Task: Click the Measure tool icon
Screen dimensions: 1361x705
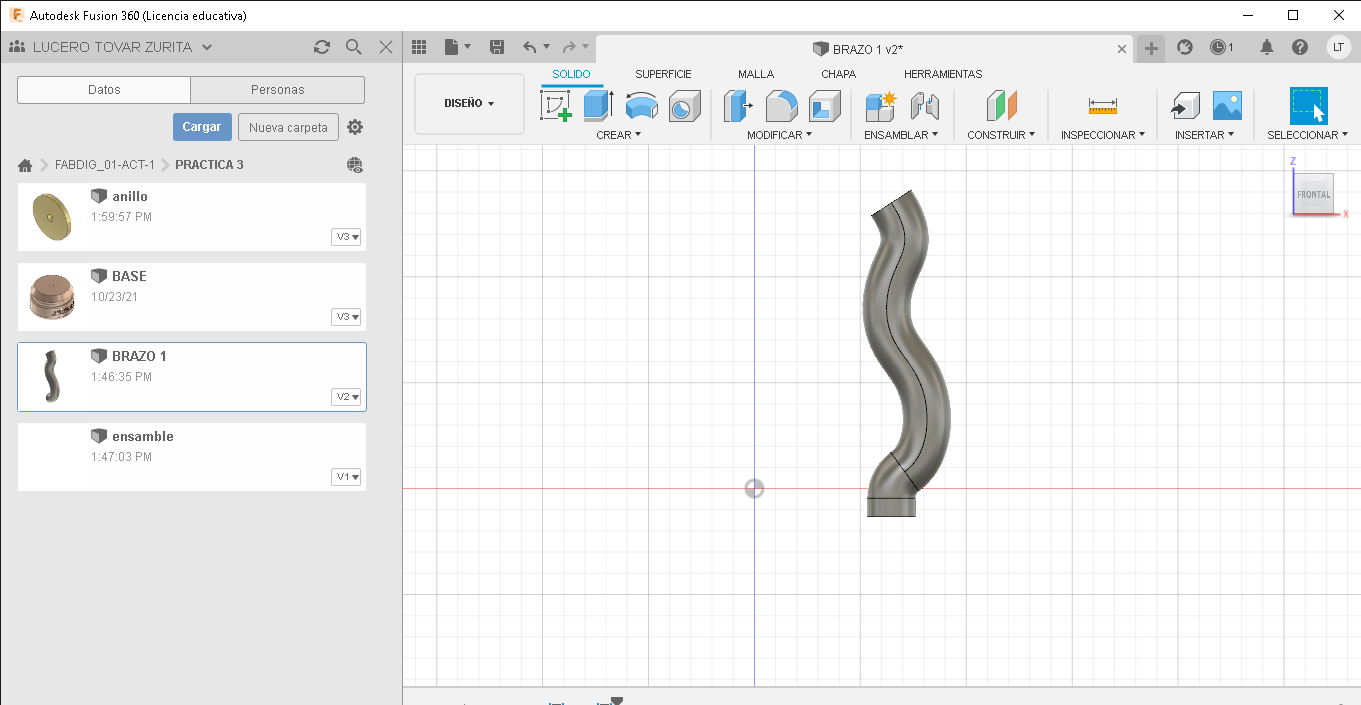Action: point(1103,106)
